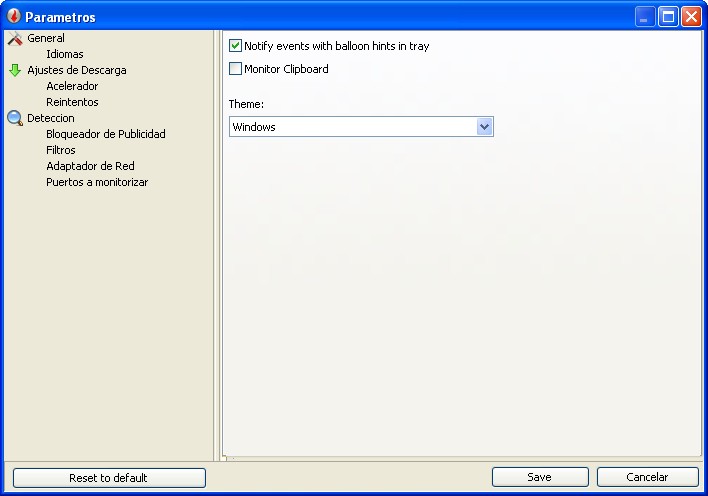Open Adaptador de Red settings
708x496 pixels.
click(90, 166)
